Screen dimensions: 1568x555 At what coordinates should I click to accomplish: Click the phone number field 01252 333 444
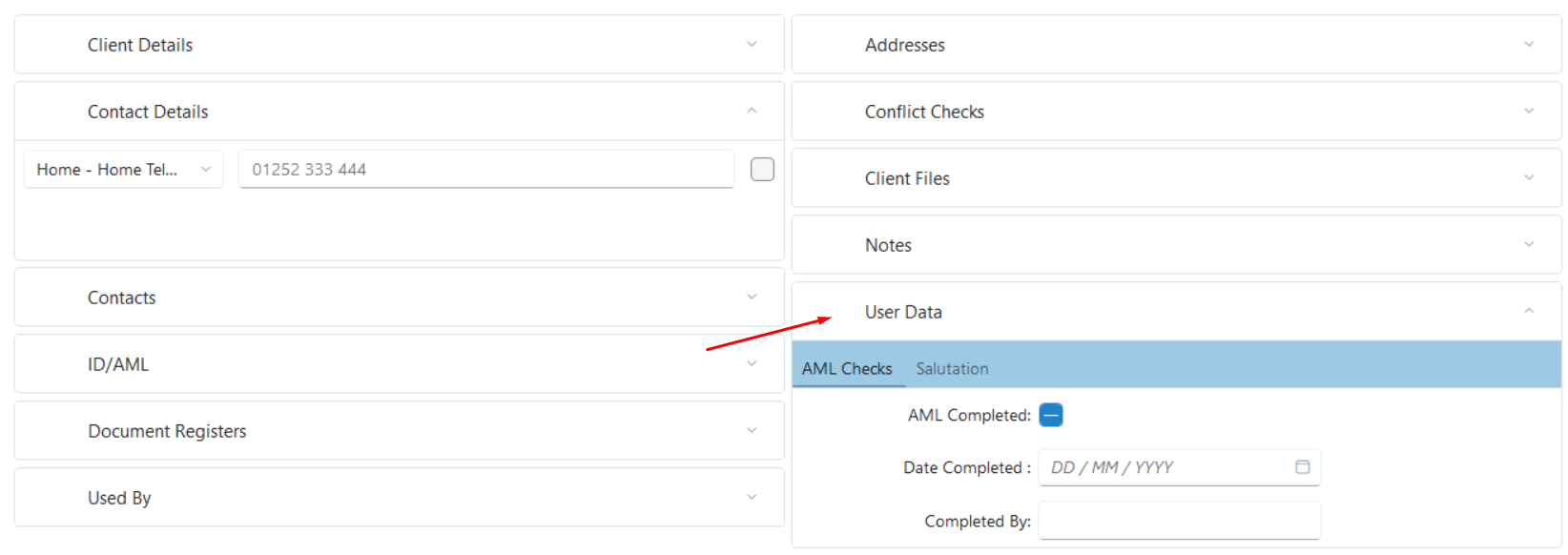click(x=486, y=170)
